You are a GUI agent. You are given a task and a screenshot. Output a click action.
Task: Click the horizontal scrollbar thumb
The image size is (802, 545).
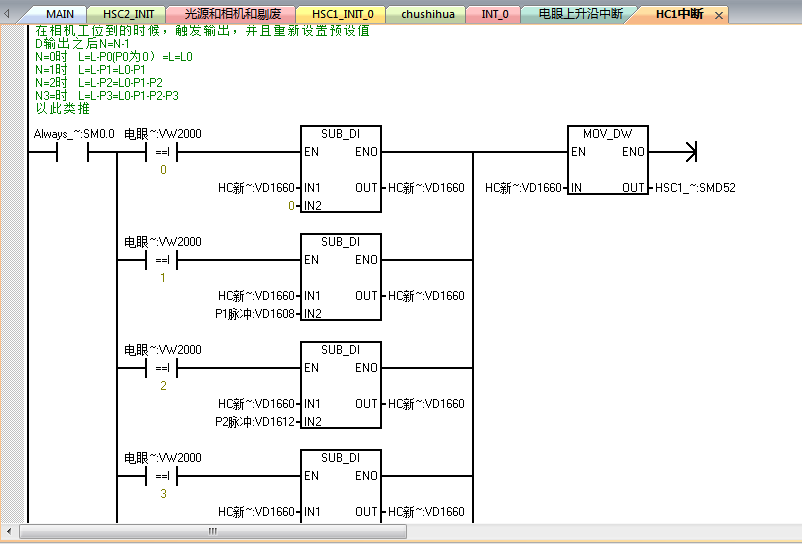click(x=212, y=531)
